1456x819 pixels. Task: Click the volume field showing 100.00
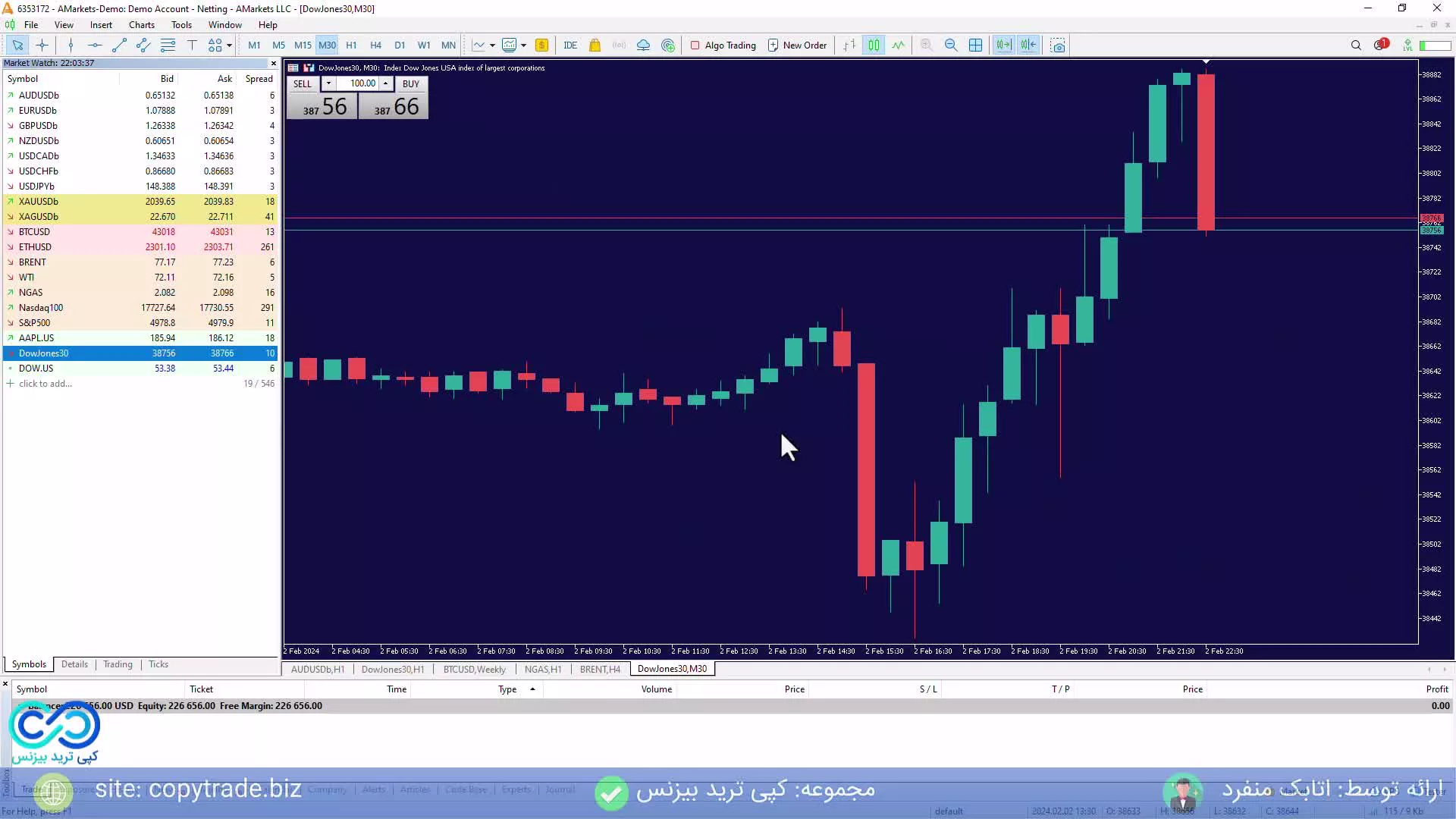coord(357,84)
